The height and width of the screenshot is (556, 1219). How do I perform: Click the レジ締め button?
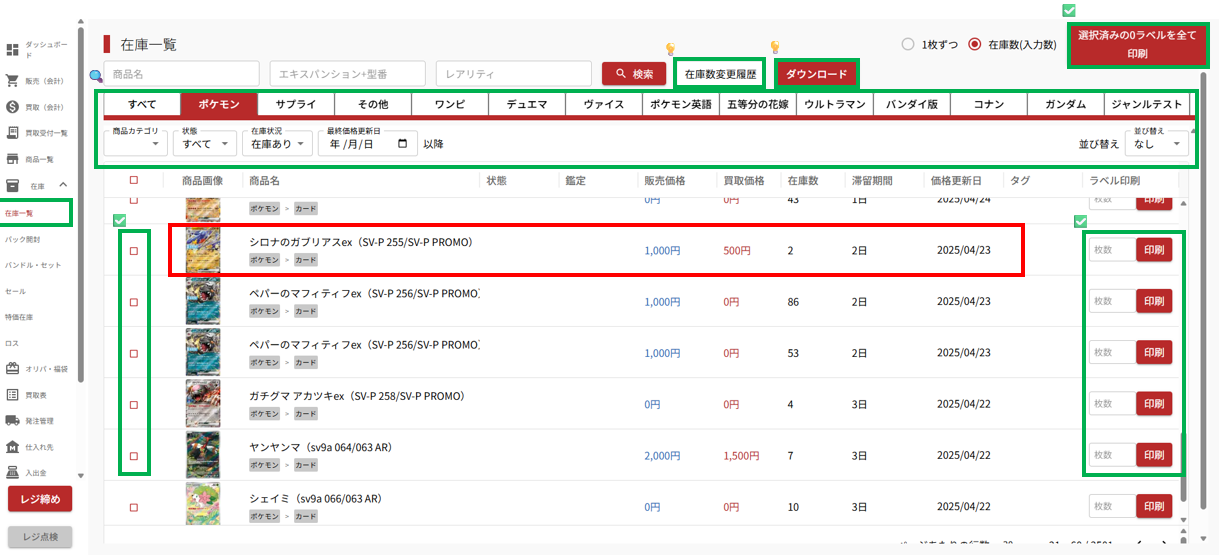tap(40, 499)
